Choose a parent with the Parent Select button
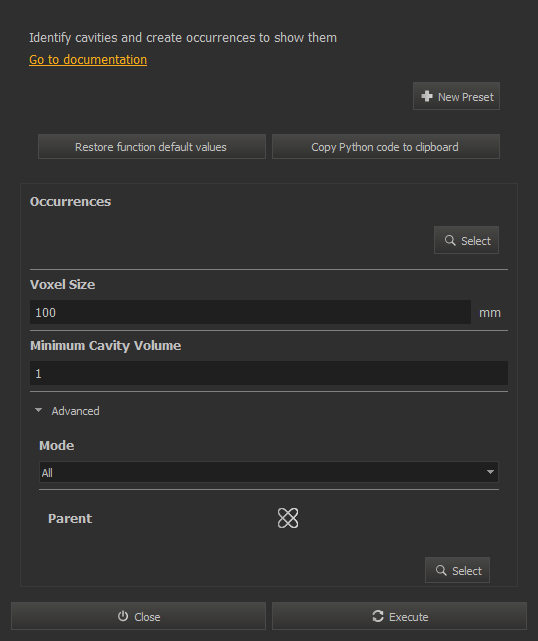 click(457, 570)
